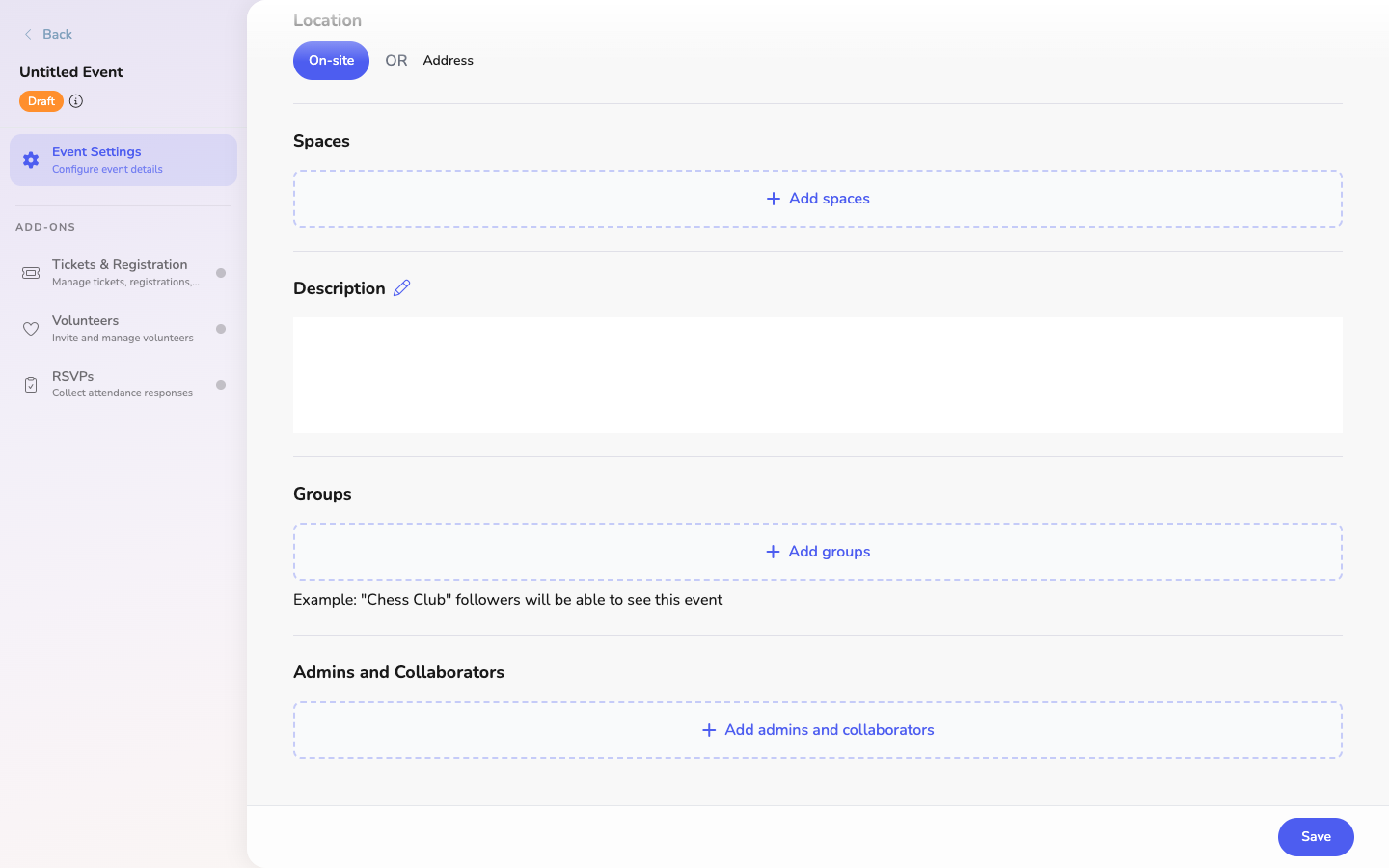Toggle the Tickets & Registration status dot
The height and width of the screenshot is (868, 1389).
221,273
